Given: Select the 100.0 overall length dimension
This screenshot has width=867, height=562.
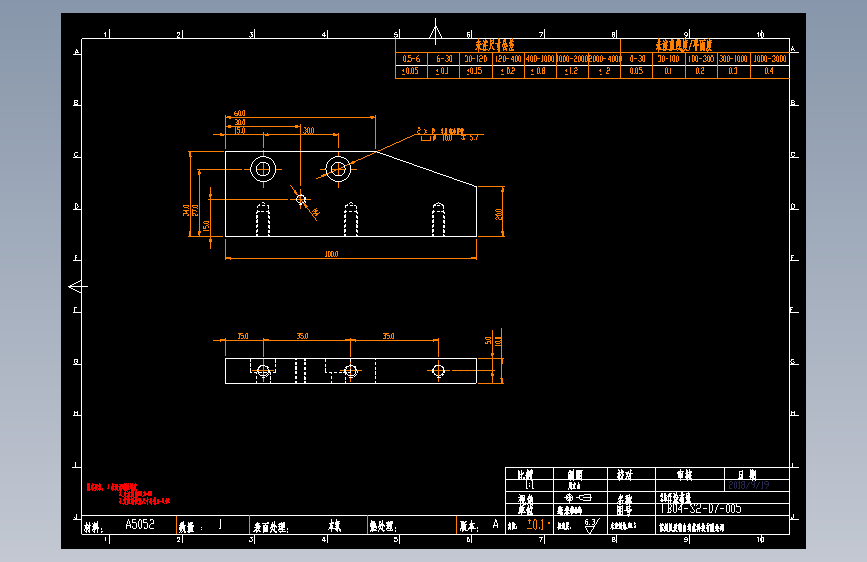Looking at the screenshot, I should (x=331, y=254).
